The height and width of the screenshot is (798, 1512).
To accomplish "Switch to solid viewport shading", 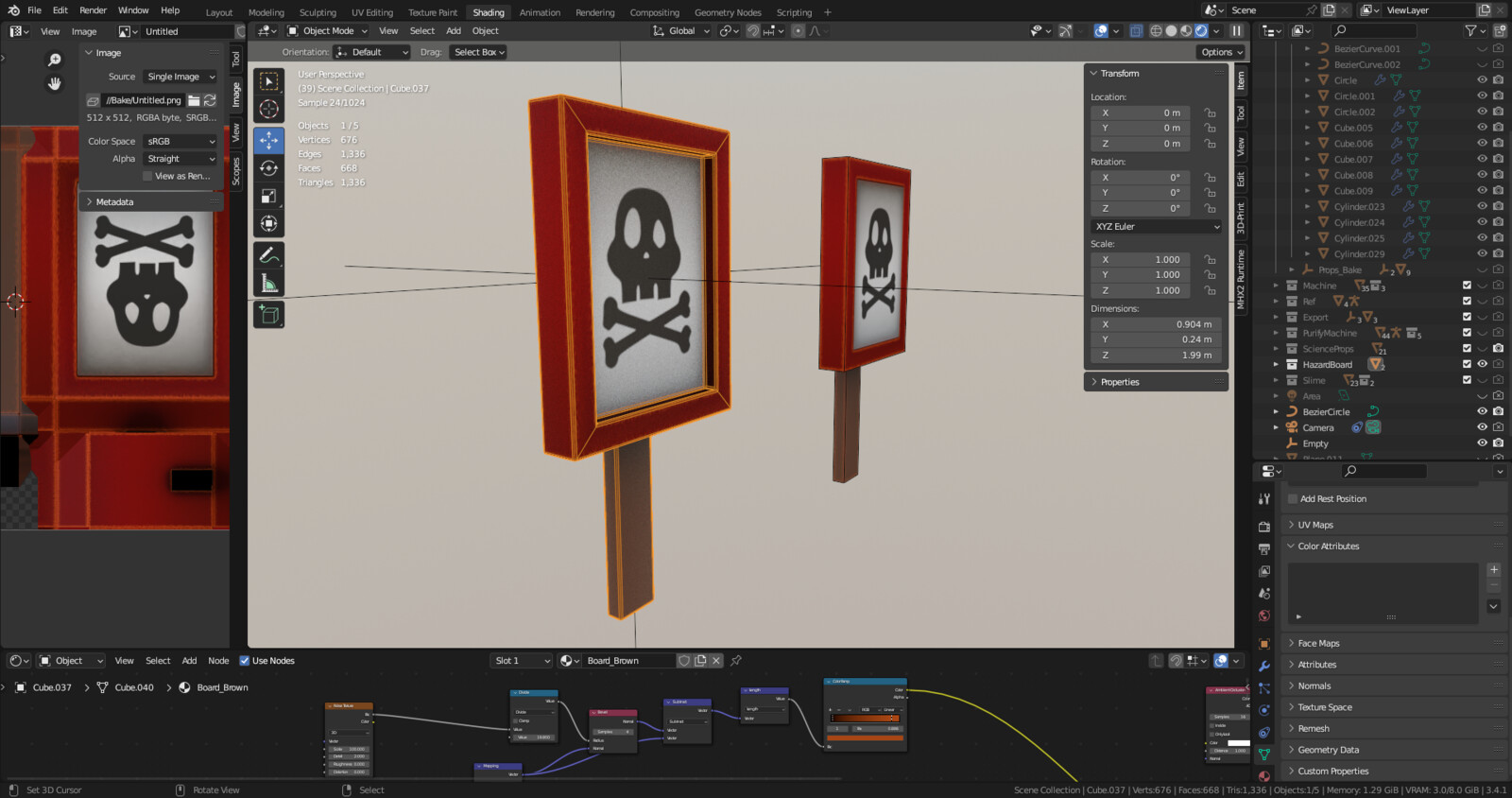I will tap(1171, 31).
